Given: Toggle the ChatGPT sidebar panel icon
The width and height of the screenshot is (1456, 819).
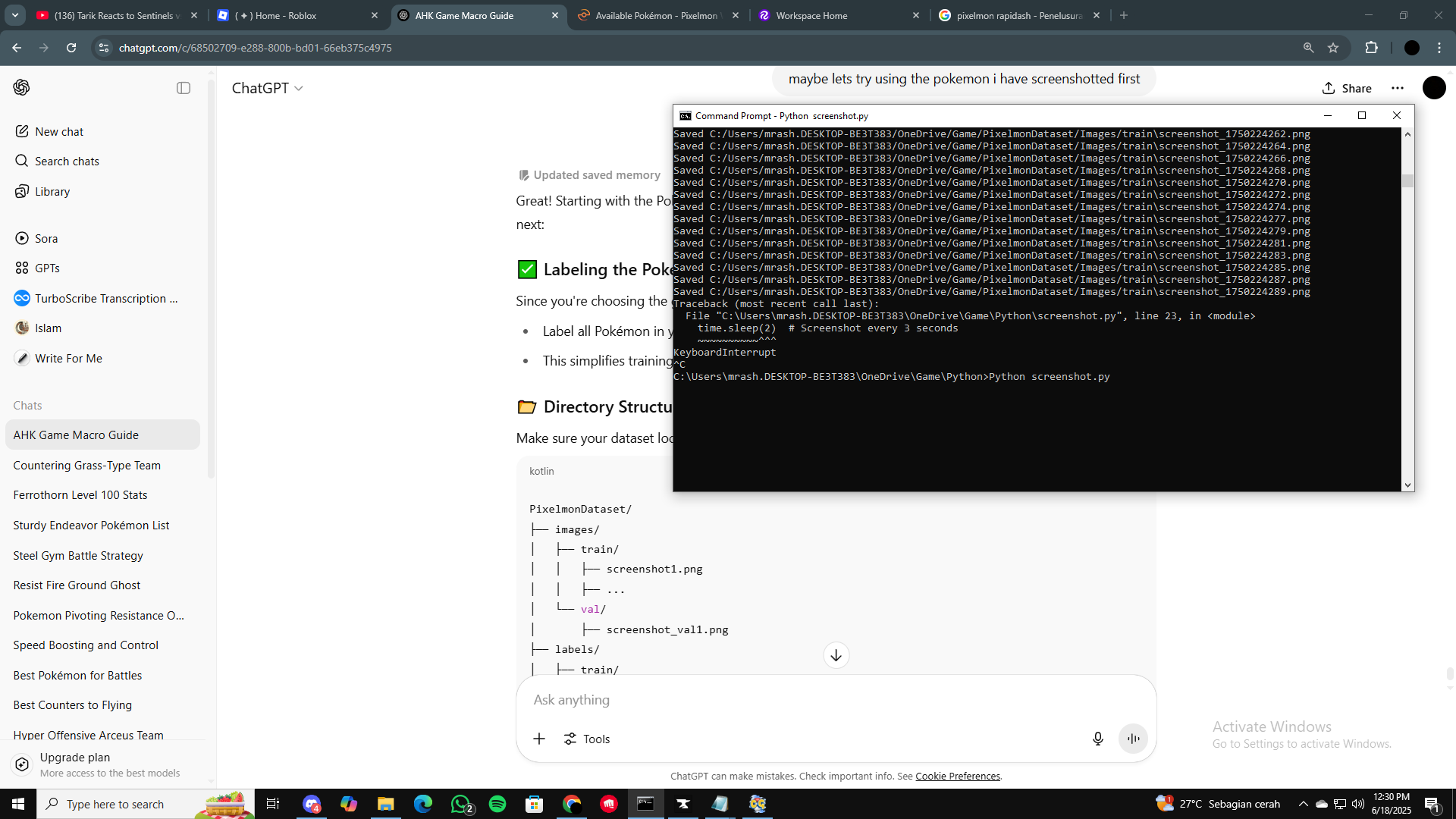Looking at the screenshot, I should [184, 88].
